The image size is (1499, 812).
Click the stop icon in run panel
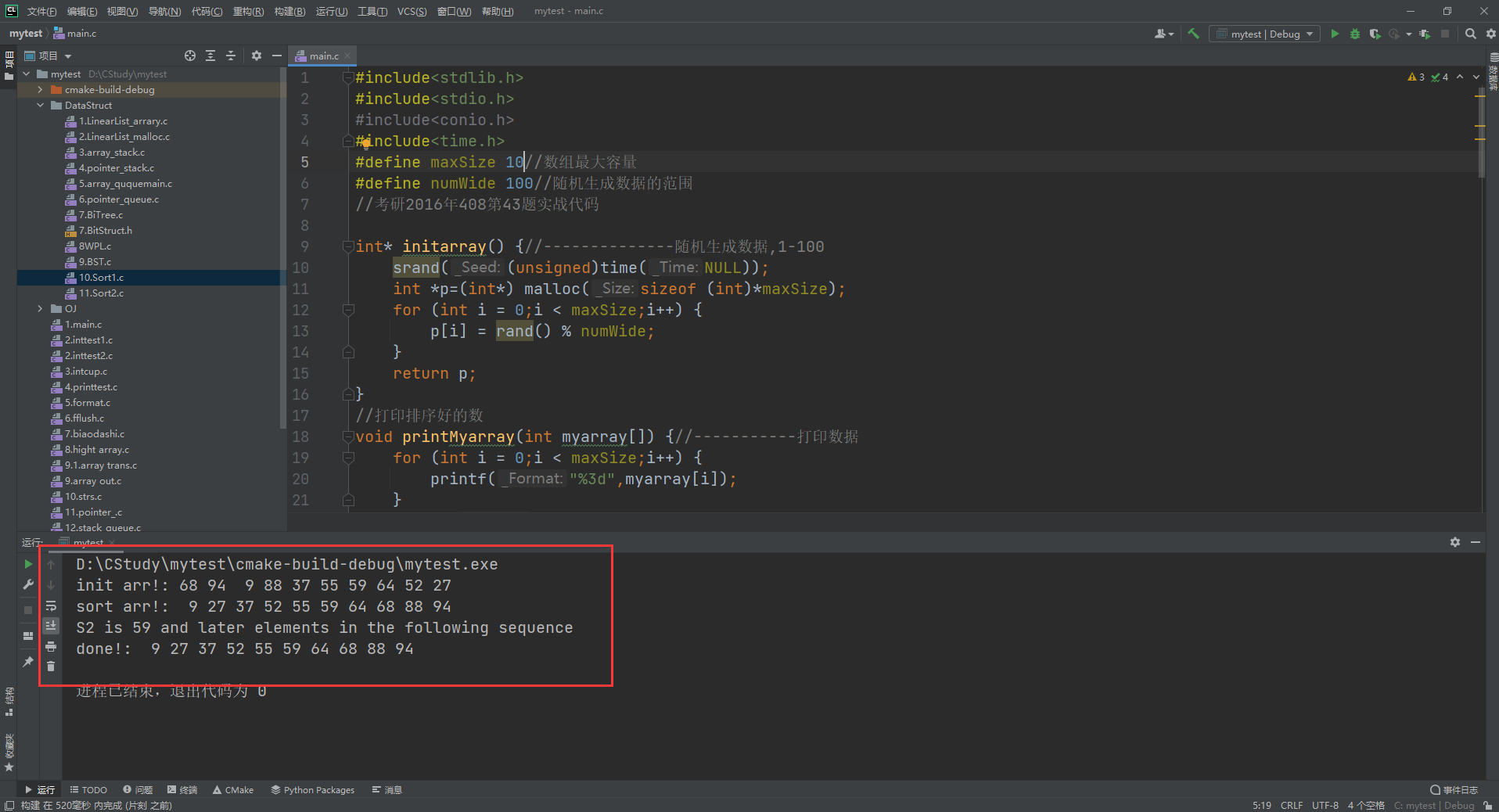click(28, 609)
